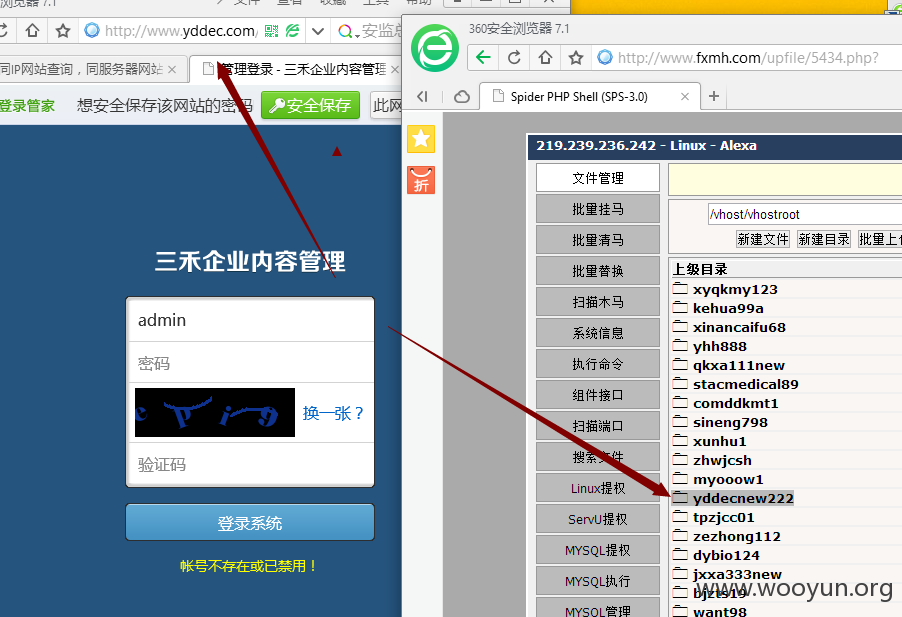Click cloud icon beside tab bar
902x617 pixels.
462,97
